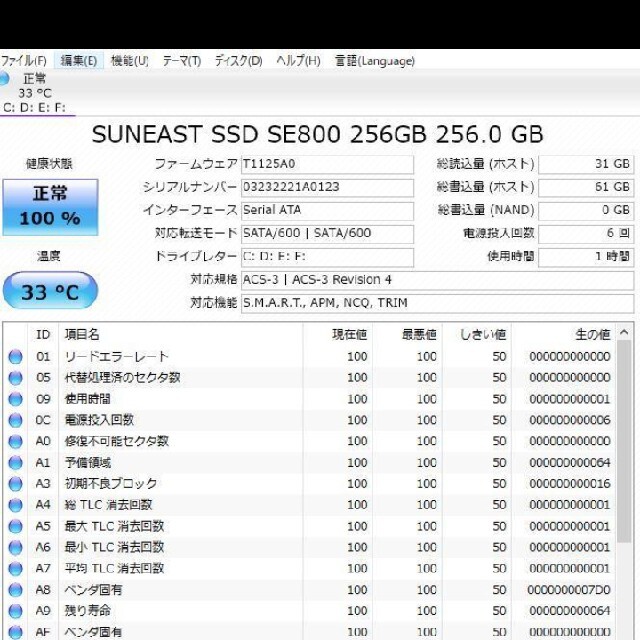Select the 修復不可能セクタ数 row name
Image resolution: width=640 pixels, height=640 pixels.
pyautogui.click(x=117, y=442)
